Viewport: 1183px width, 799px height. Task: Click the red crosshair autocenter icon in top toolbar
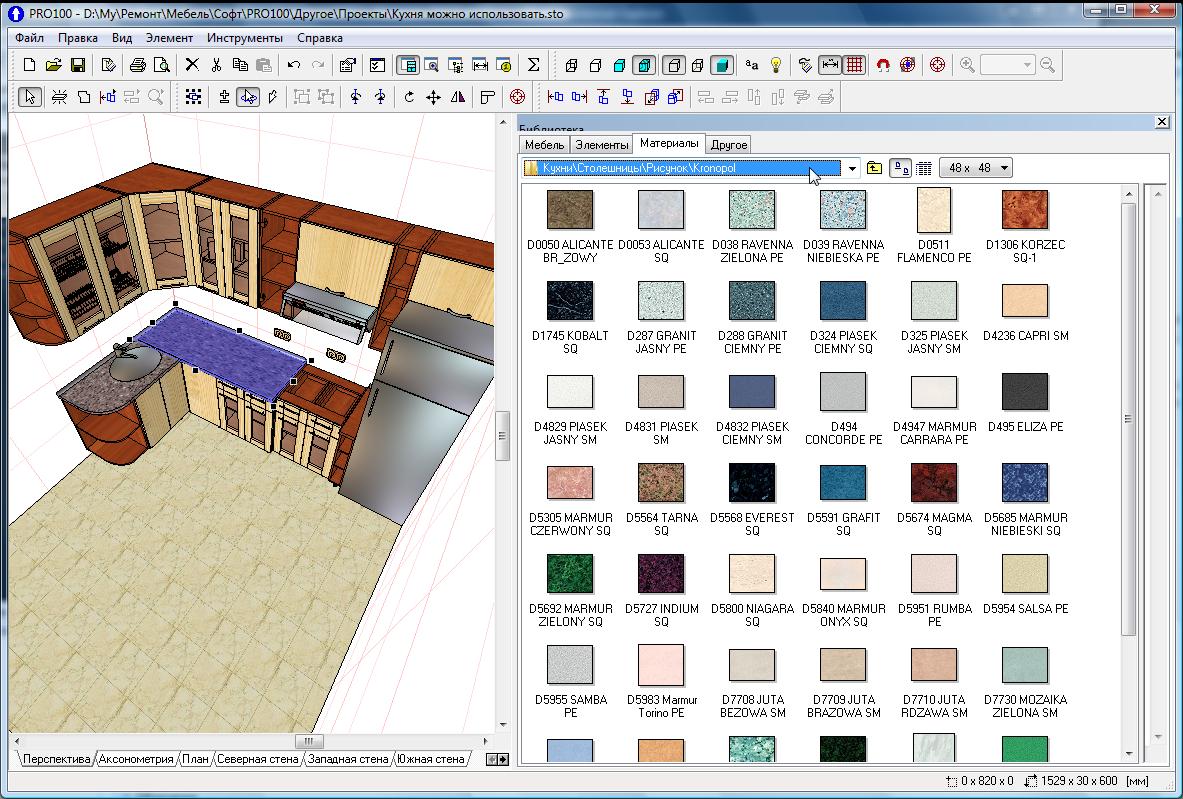tap(937, 65)
